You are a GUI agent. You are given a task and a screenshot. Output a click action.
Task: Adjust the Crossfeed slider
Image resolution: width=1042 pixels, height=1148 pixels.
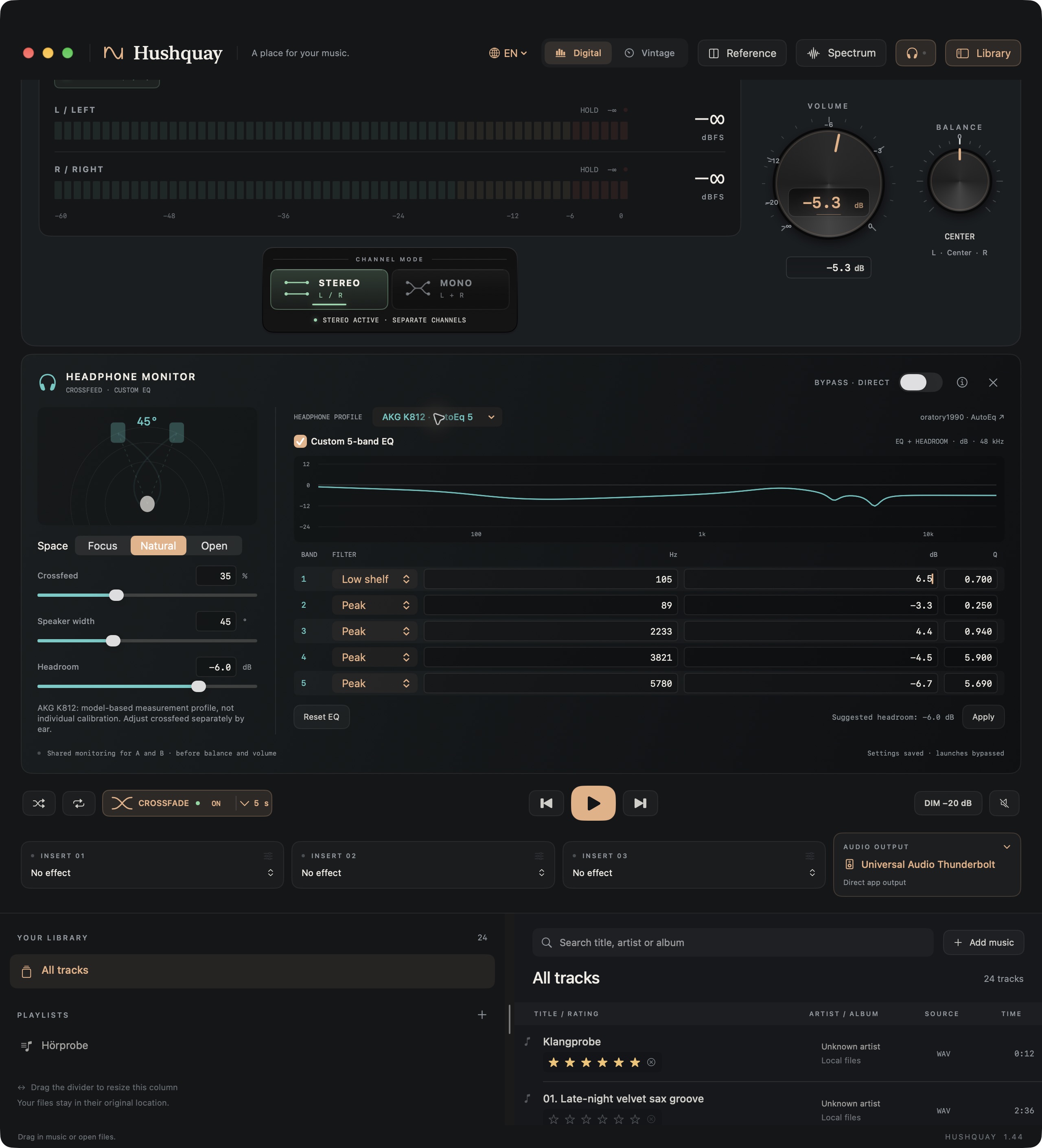point(116,595)
